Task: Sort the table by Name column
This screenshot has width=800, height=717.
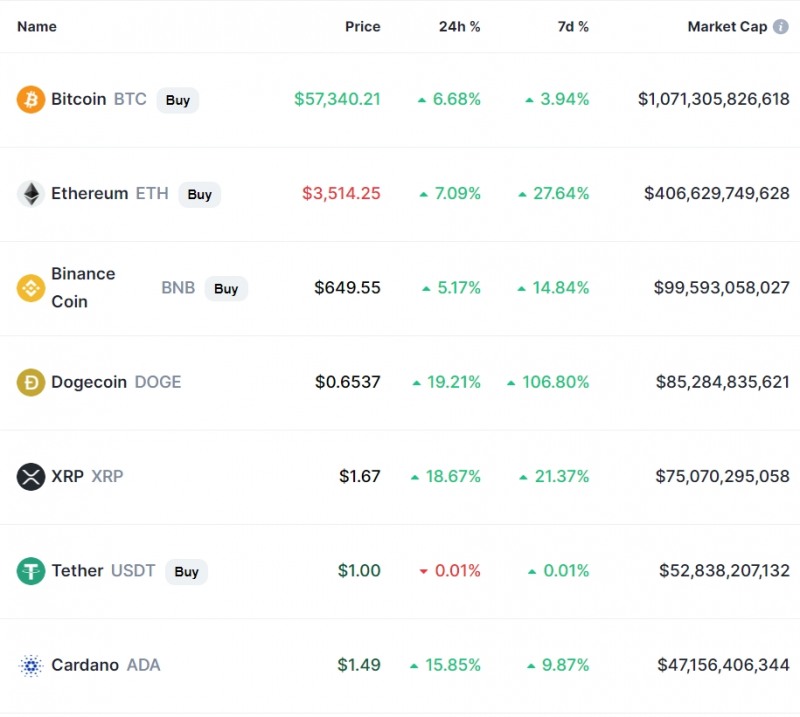Action: pyautogui.click(x=37, y=27)
